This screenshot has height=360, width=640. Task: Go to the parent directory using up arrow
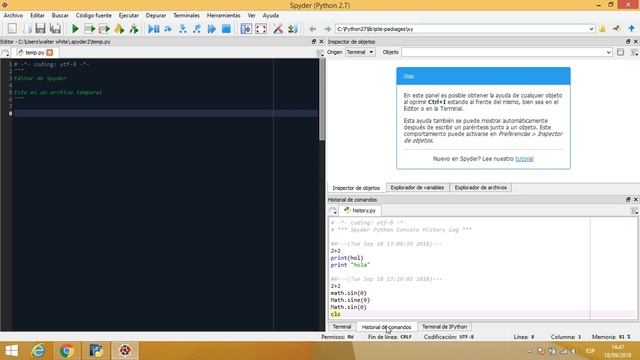(x=631, y=29)
